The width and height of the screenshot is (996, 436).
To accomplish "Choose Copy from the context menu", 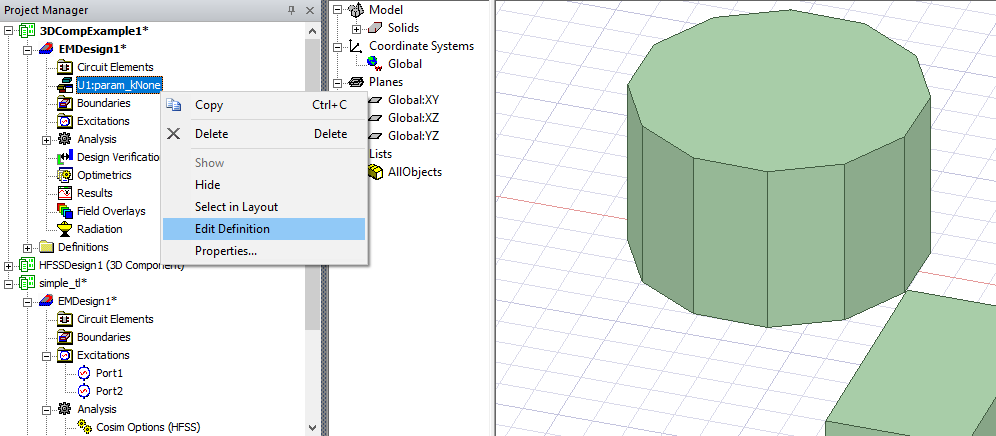I will click(x=264, y=105).
